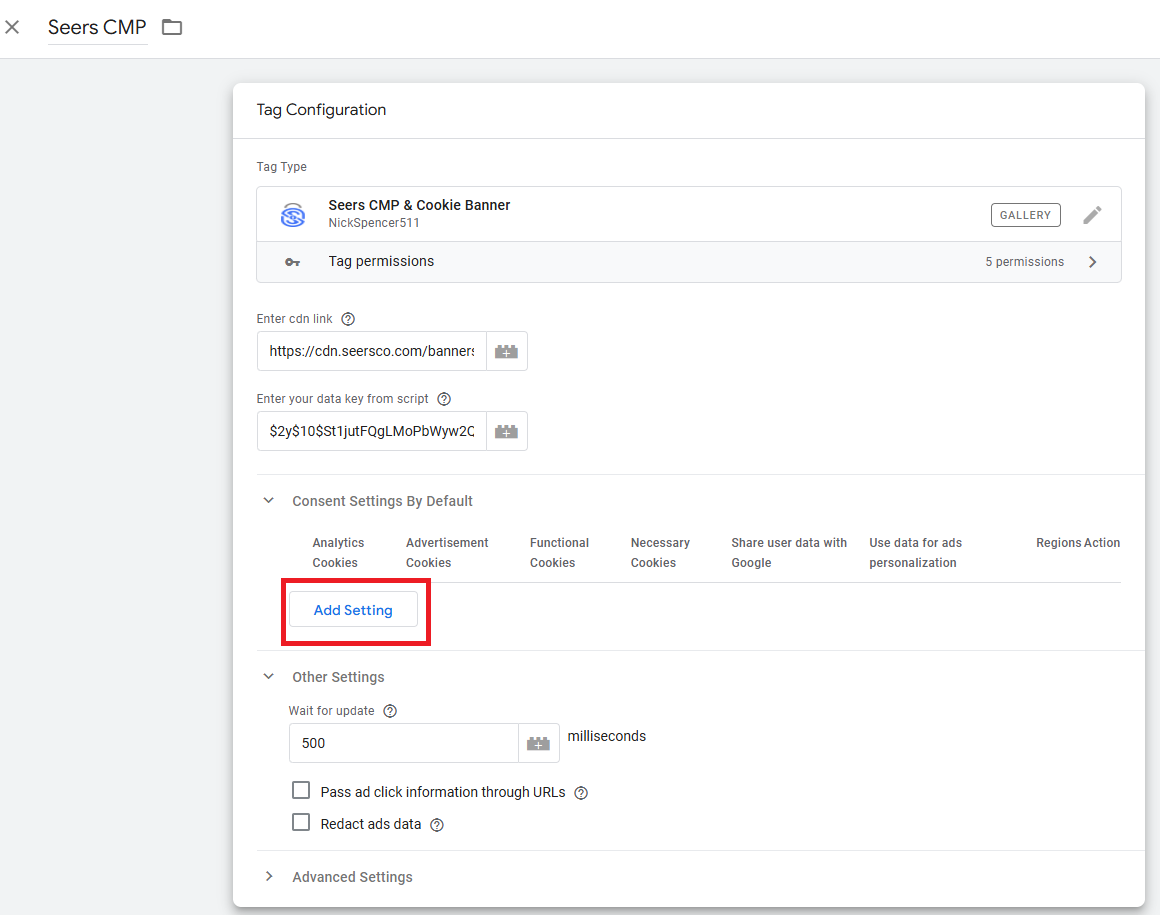This screenshot has width=1160, height=915.
Task: Click help icon next to Wait for update
Action: point(390,711)
